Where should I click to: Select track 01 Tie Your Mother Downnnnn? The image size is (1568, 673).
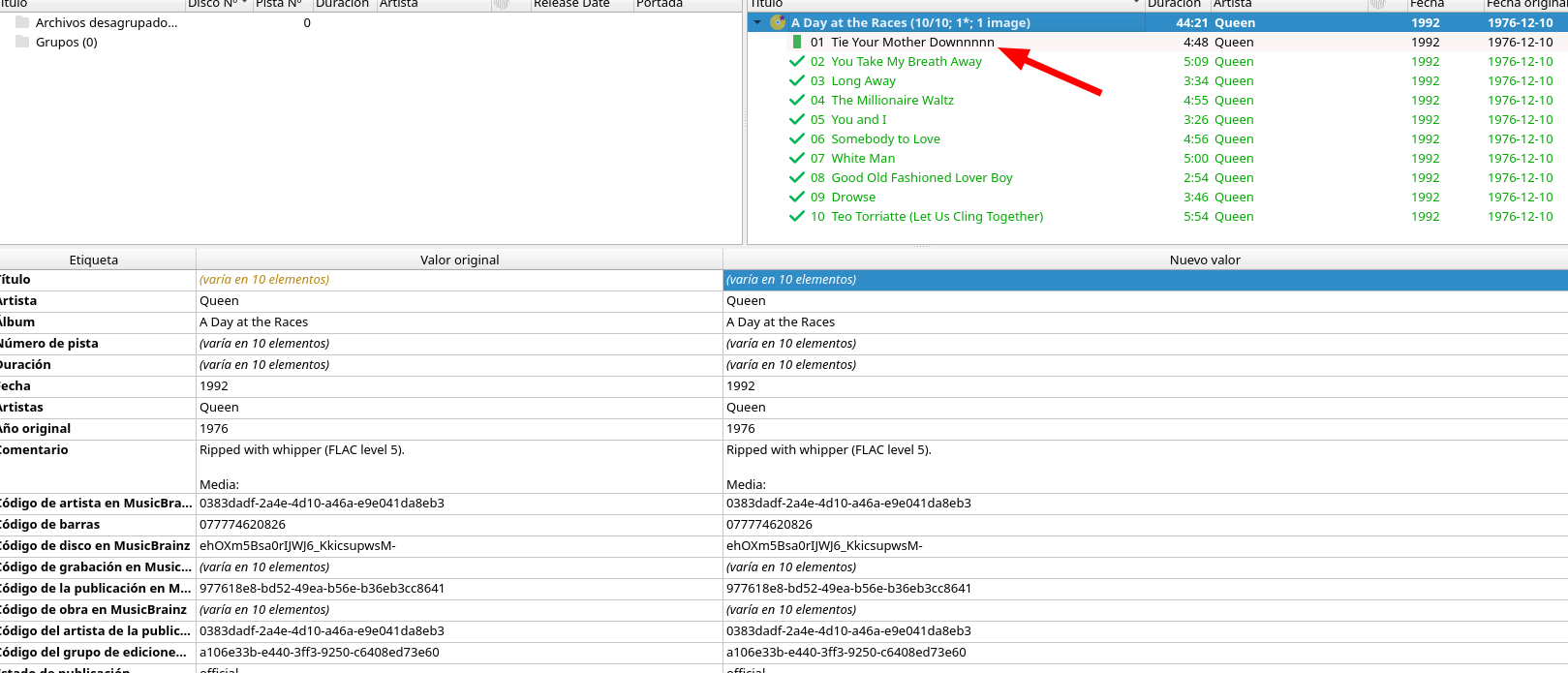tap(1157, 42)
